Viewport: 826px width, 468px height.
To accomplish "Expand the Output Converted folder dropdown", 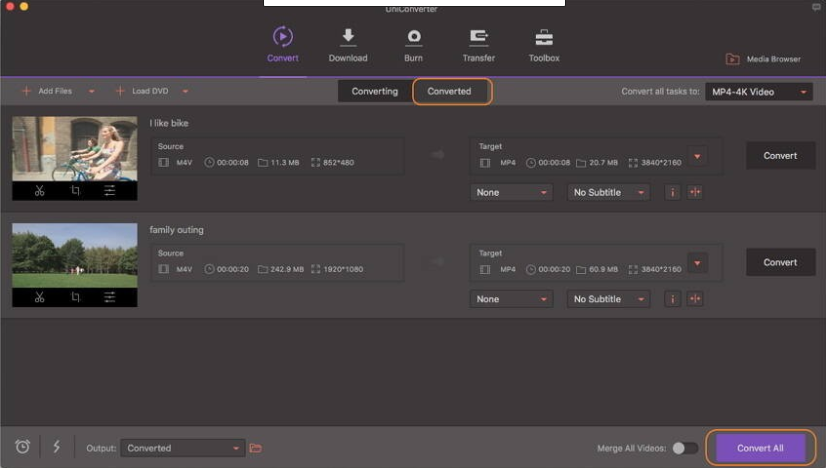I will 182,448.
